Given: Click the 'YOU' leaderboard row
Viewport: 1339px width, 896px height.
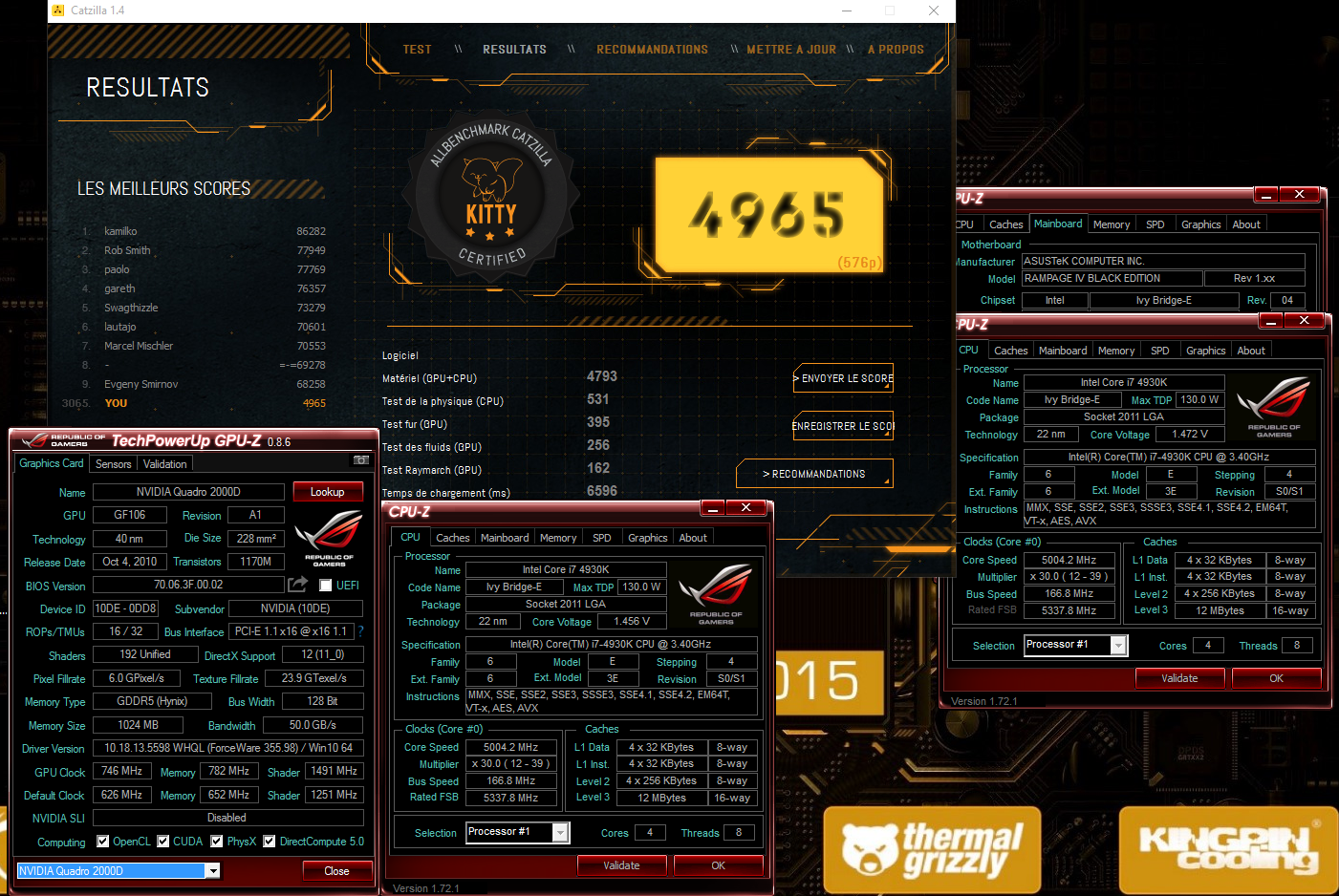Looking at the screenshot, I should coord(194,403).
